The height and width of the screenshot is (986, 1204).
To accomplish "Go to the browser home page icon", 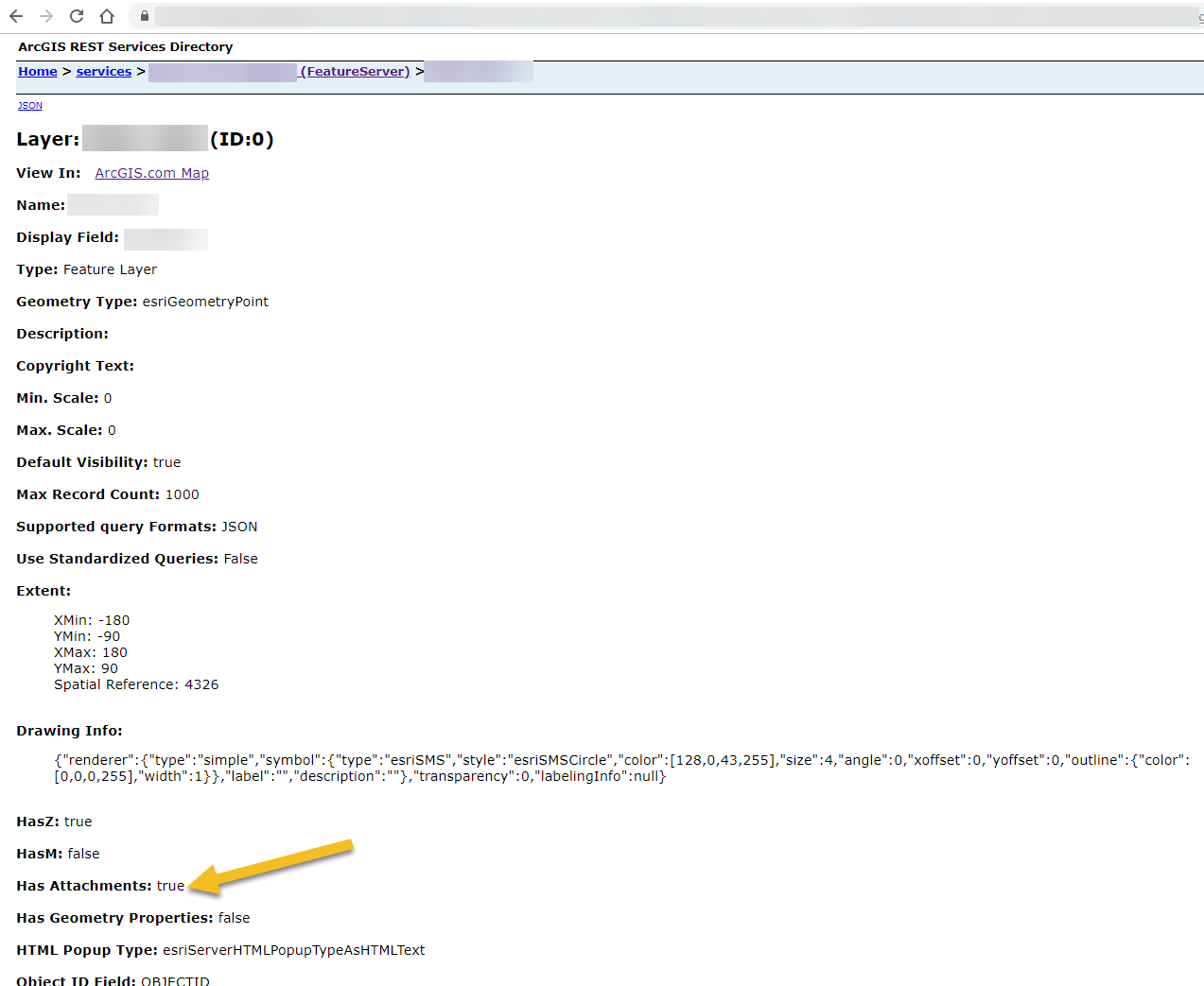I will [107, 16].
